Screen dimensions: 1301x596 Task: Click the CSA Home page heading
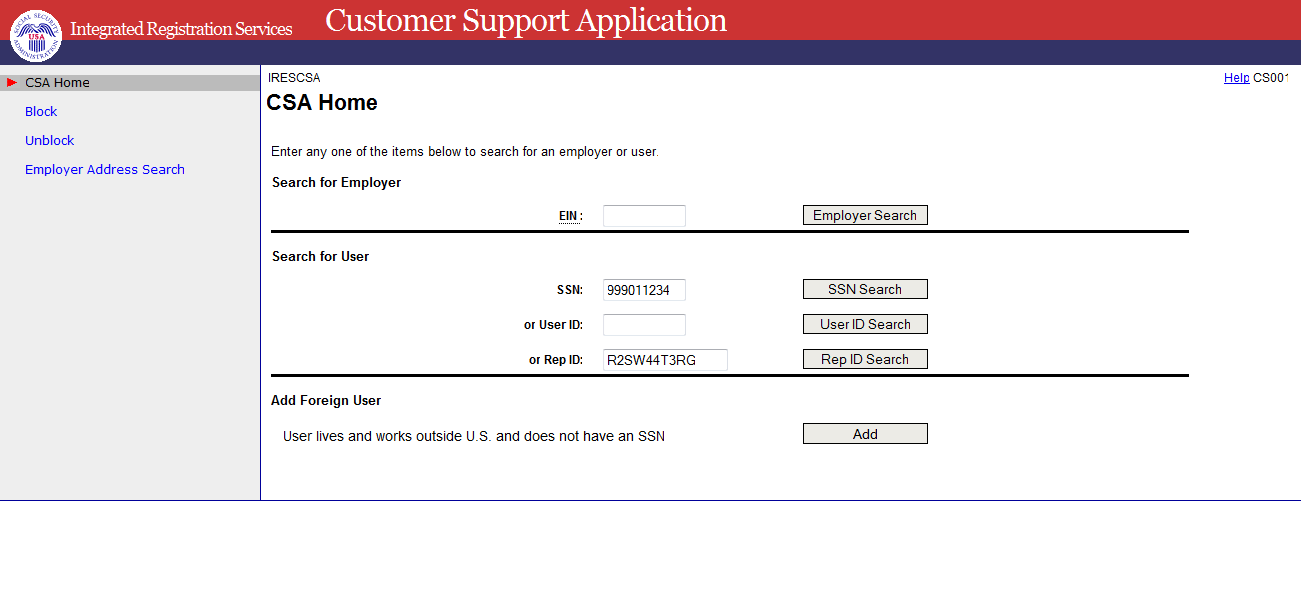click(322, 103)
